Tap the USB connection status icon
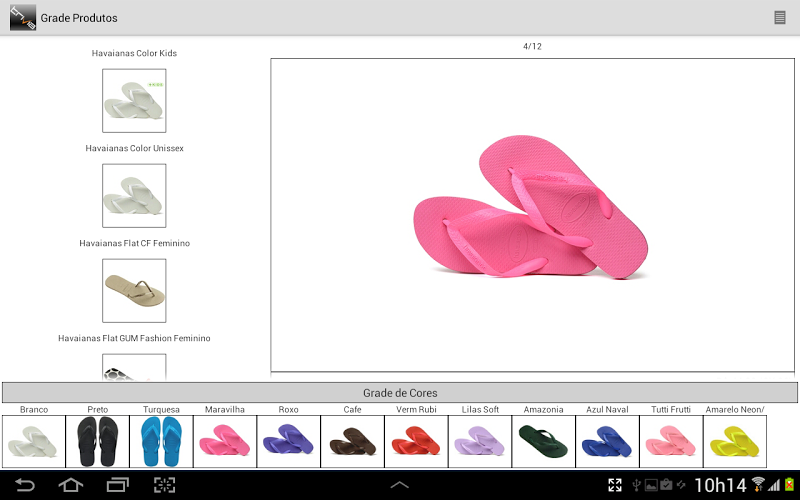The height and width of the screenshot is (500, 800). coord(636,485)
